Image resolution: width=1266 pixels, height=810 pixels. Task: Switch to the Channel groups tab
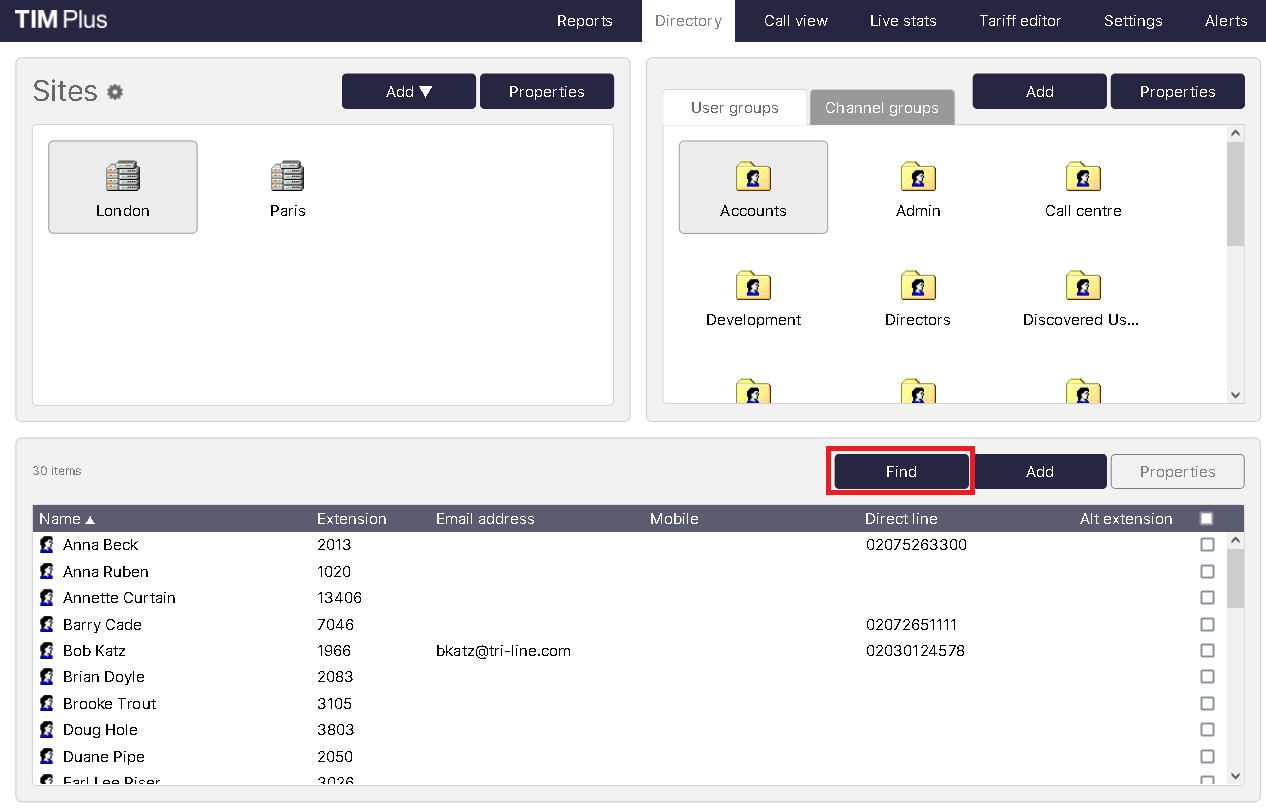pyautogui.click(x=881, y=108)
